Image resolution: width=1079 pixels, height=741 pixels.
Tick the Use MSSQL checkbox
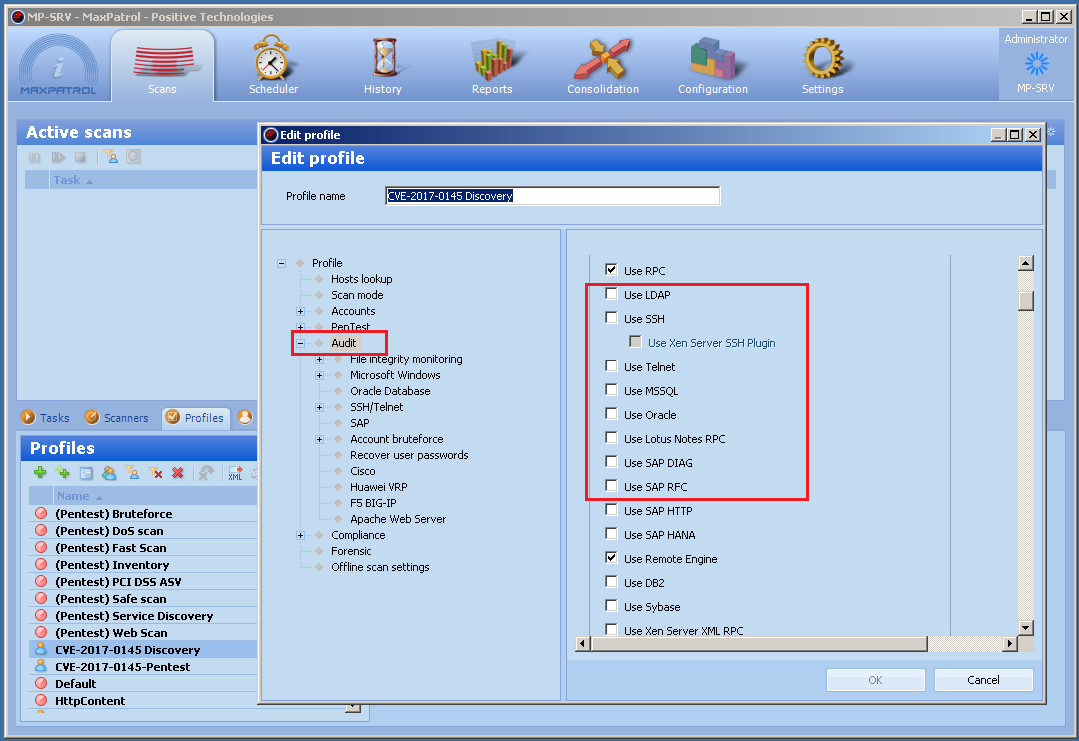point(611,390)
